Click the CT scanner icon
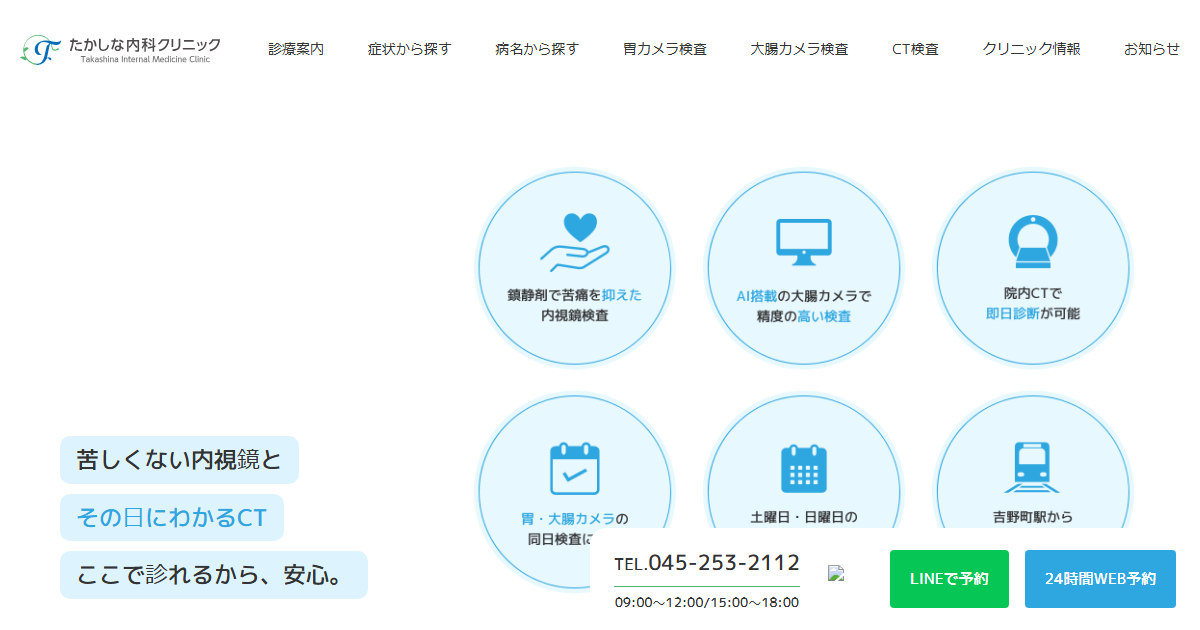This screenshot has height=630, width=1200. click(1033, 241)
